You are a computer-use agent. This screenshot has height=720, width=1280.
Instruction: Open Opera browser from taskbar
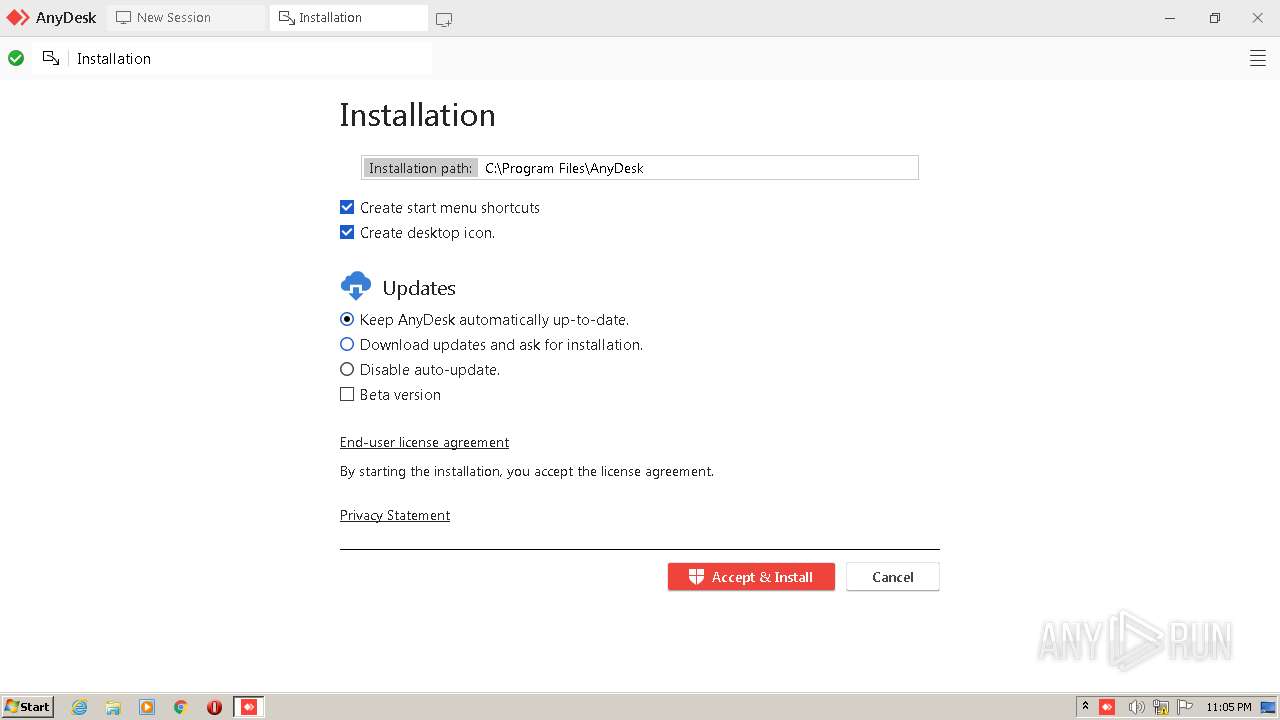(214, 707)
